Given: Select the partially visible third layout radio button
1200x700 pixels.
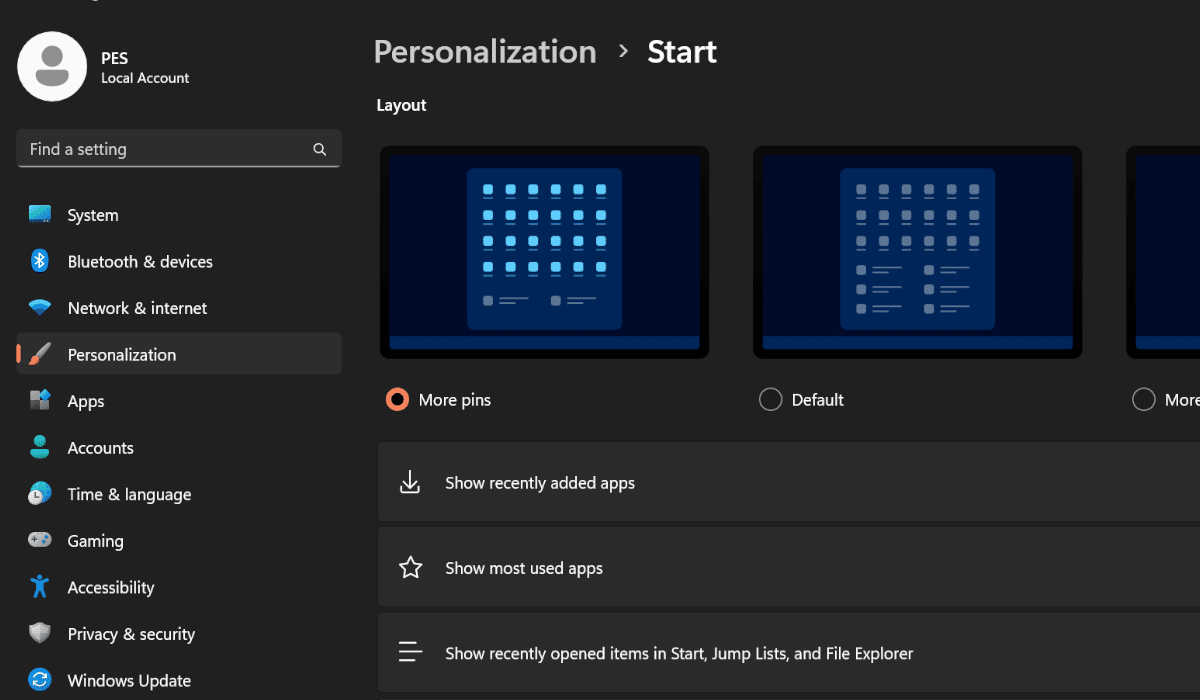Looking at the screenshot, I should (1143, 400).
